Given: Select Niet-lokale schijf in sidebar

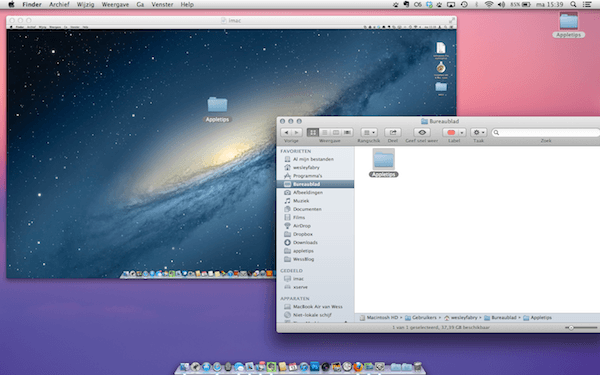Looking at the screenshot, I should coord(312,315).
